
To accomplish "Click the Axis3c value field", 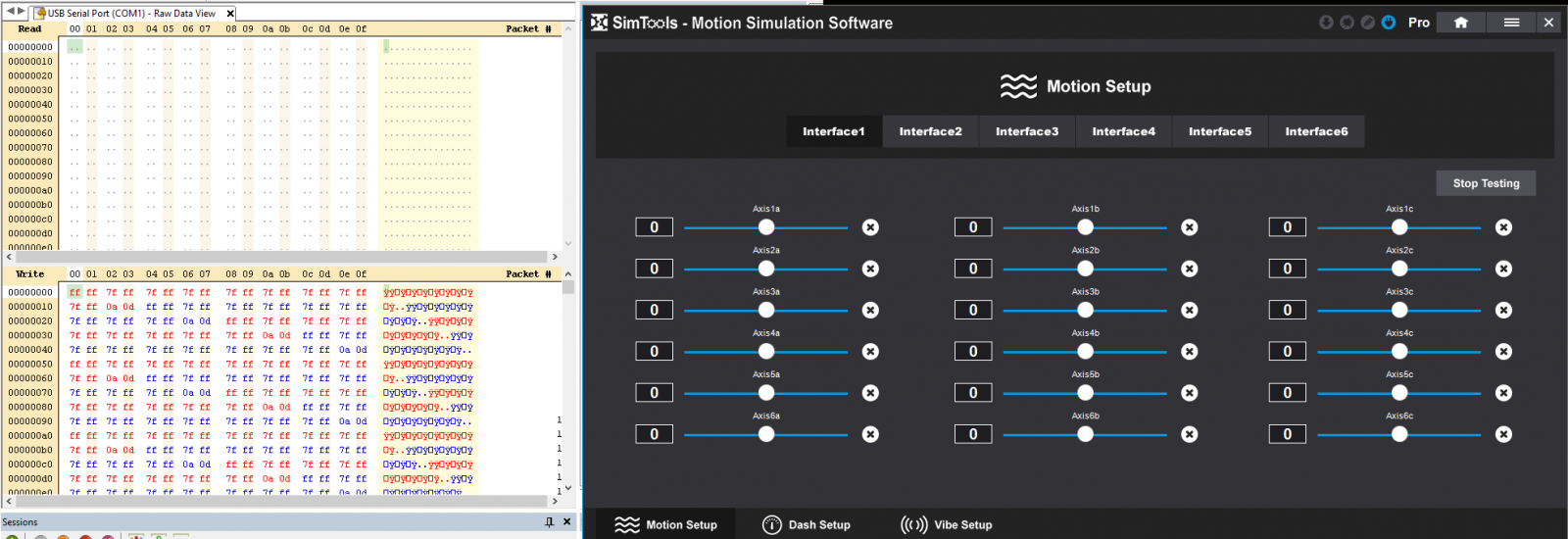I will click(x=1288, y=310).
